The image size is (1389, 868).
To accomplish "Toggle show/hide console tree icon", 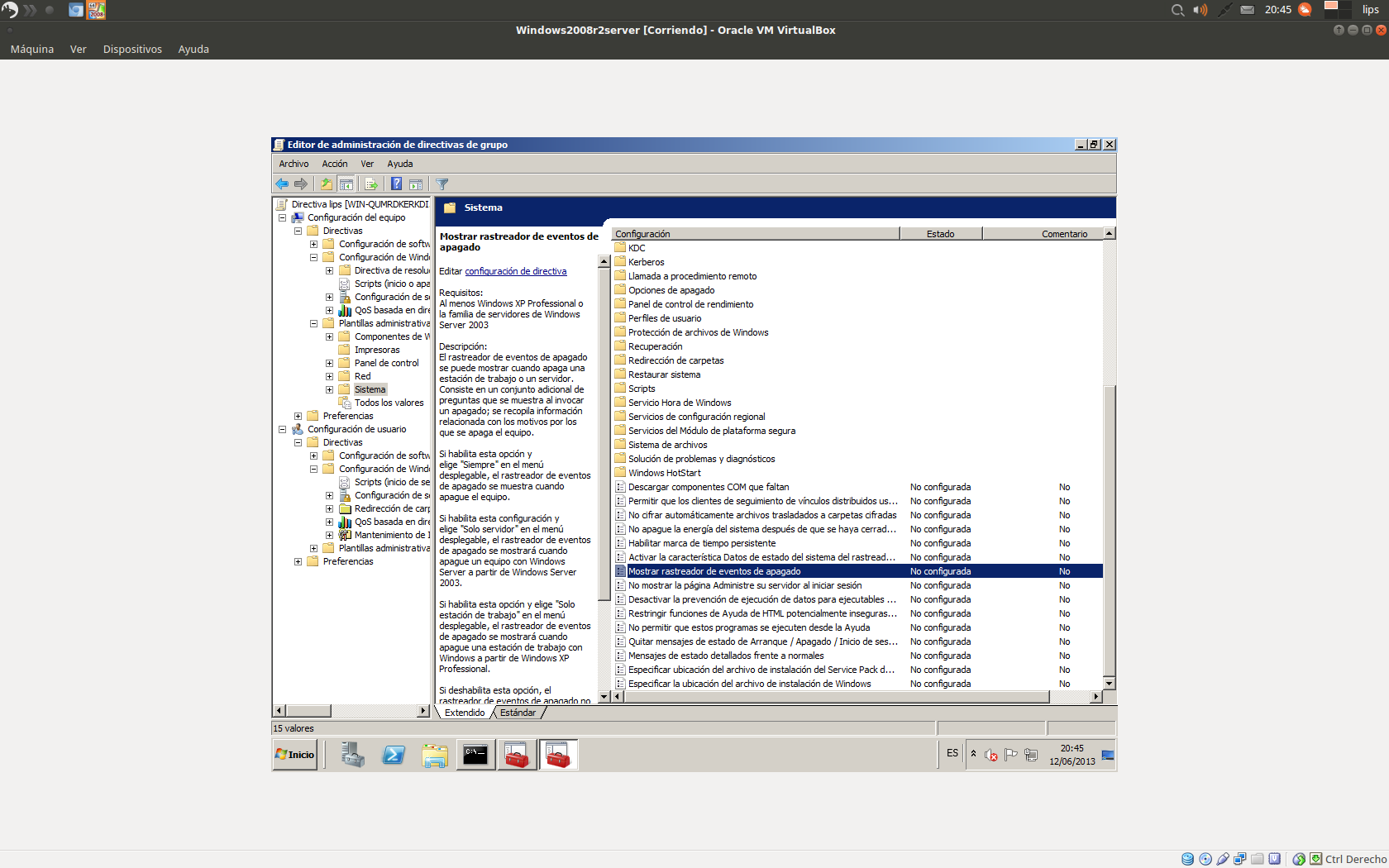I will (x=346, y=184).
